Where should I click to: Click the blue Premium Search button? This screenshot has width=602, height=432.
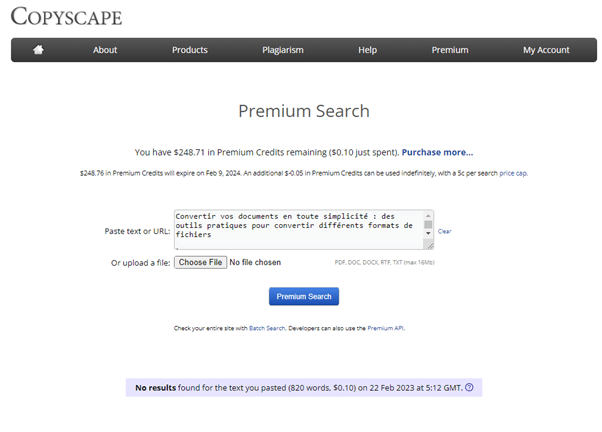coord(304,296)
